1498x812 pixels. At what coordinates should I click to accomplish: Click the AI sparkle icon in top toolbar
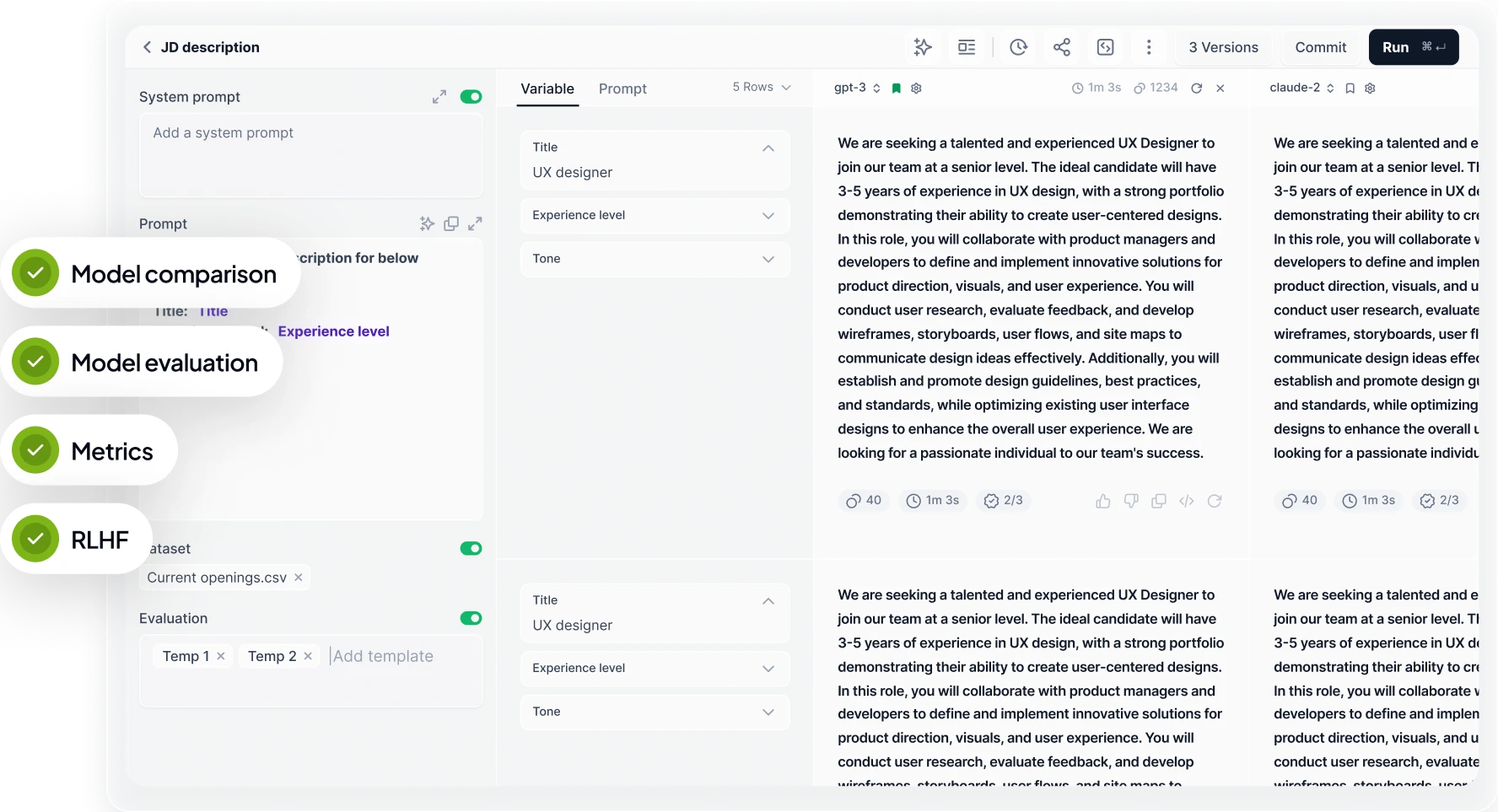point(923,47)
